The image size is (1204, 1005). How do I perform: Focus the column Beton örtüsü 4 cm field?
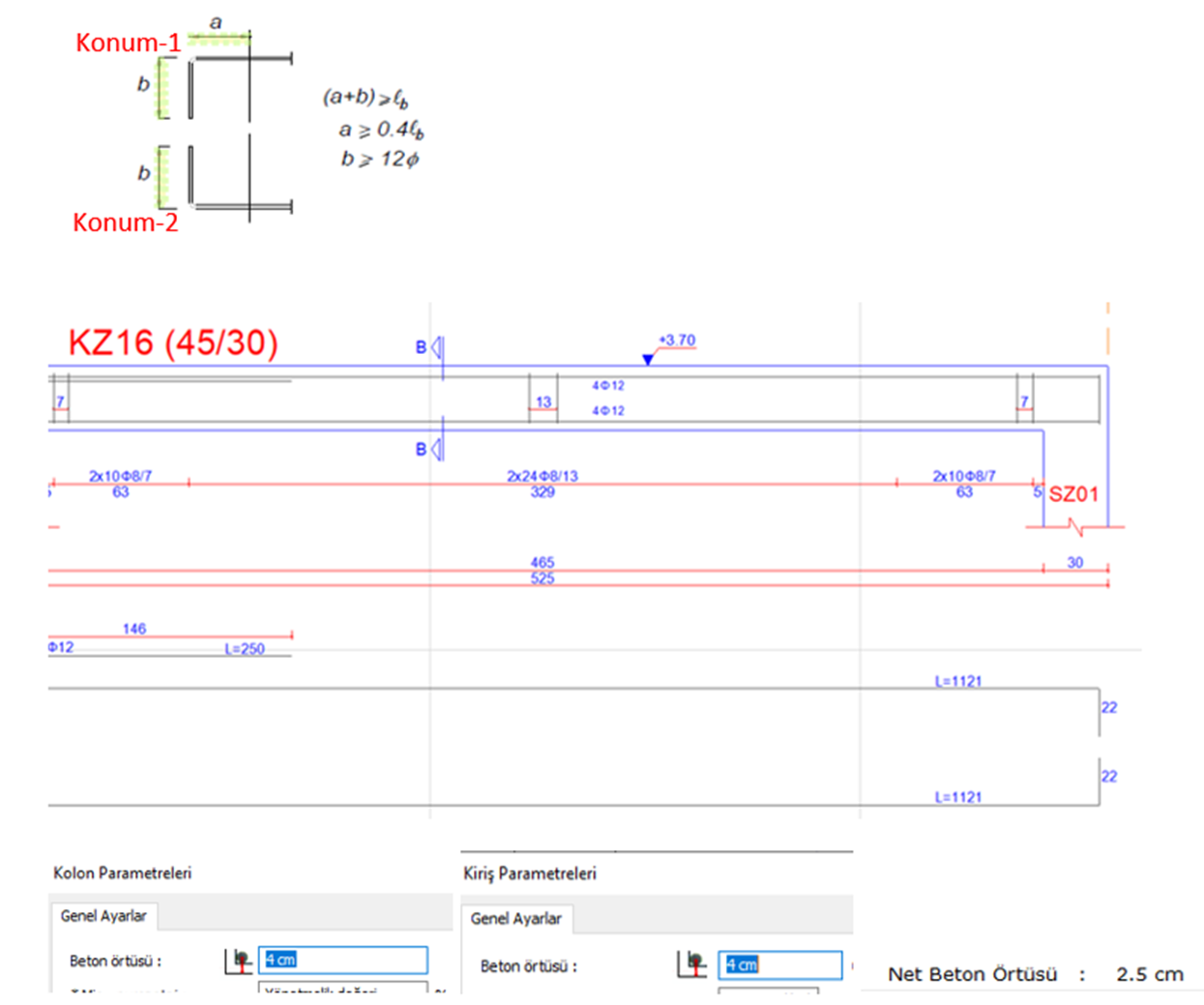pyautogui.click(x=342, y=960)
